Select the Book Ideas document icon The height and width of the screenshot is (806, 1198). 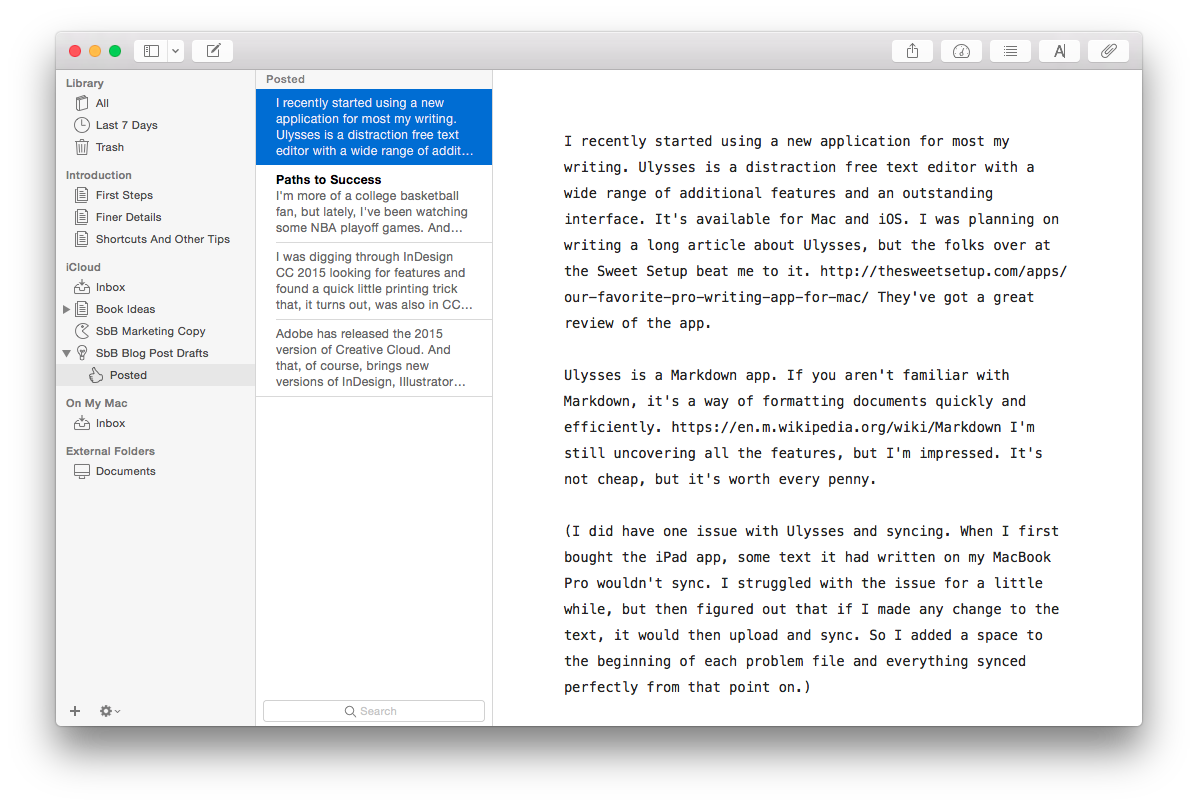click(x=82, y=309)
